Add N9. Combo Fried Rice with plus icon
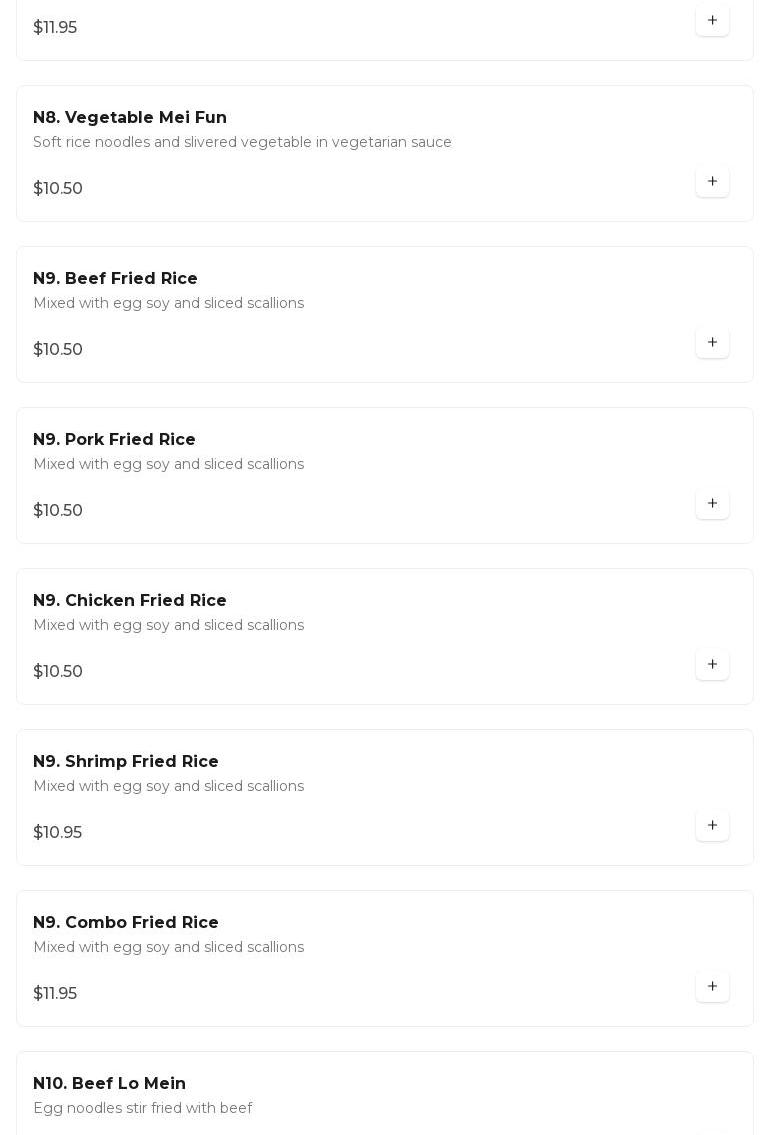This screenshot has width=770, height=1135. [x=712, y=987]
